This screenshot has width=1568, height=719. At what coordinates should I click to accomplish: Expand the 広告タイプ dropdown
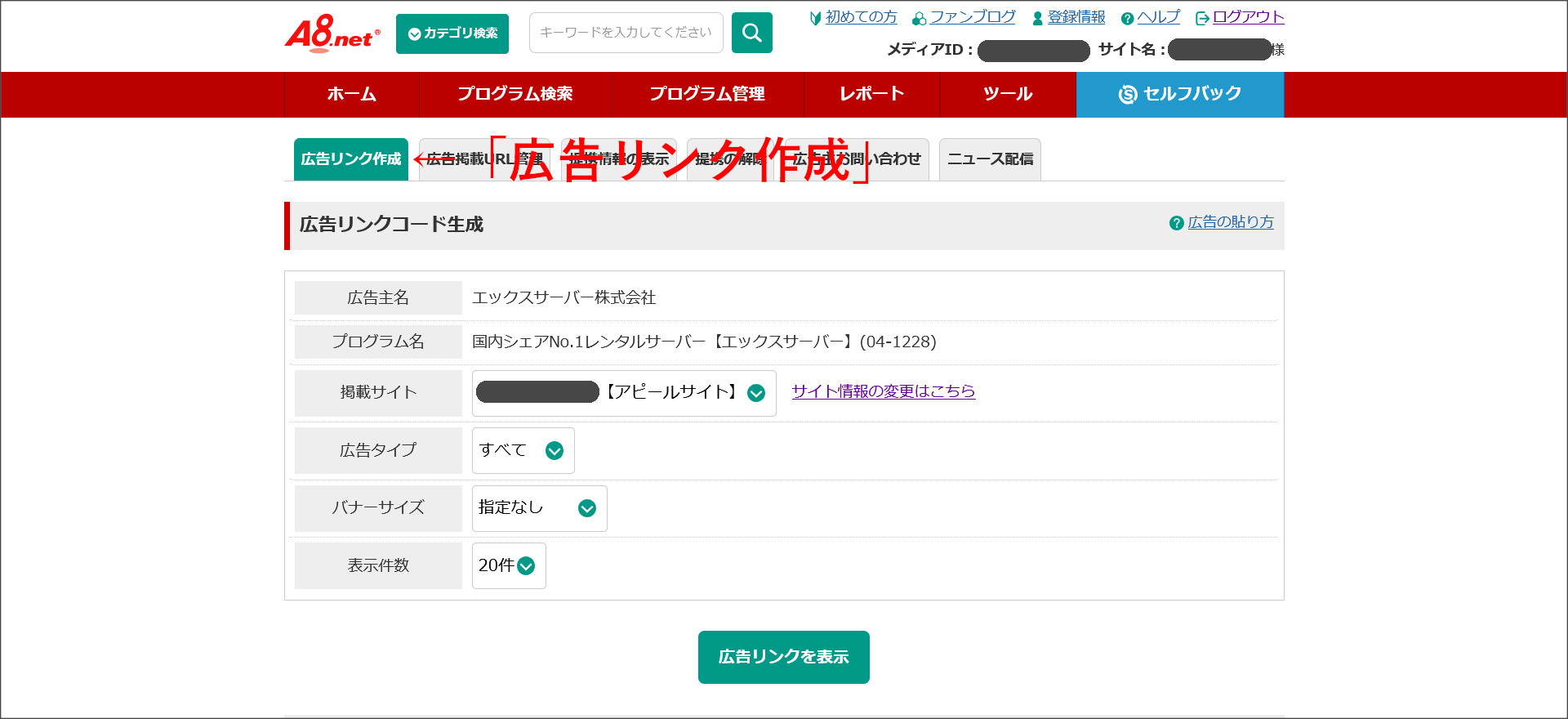tap(523, 450)
